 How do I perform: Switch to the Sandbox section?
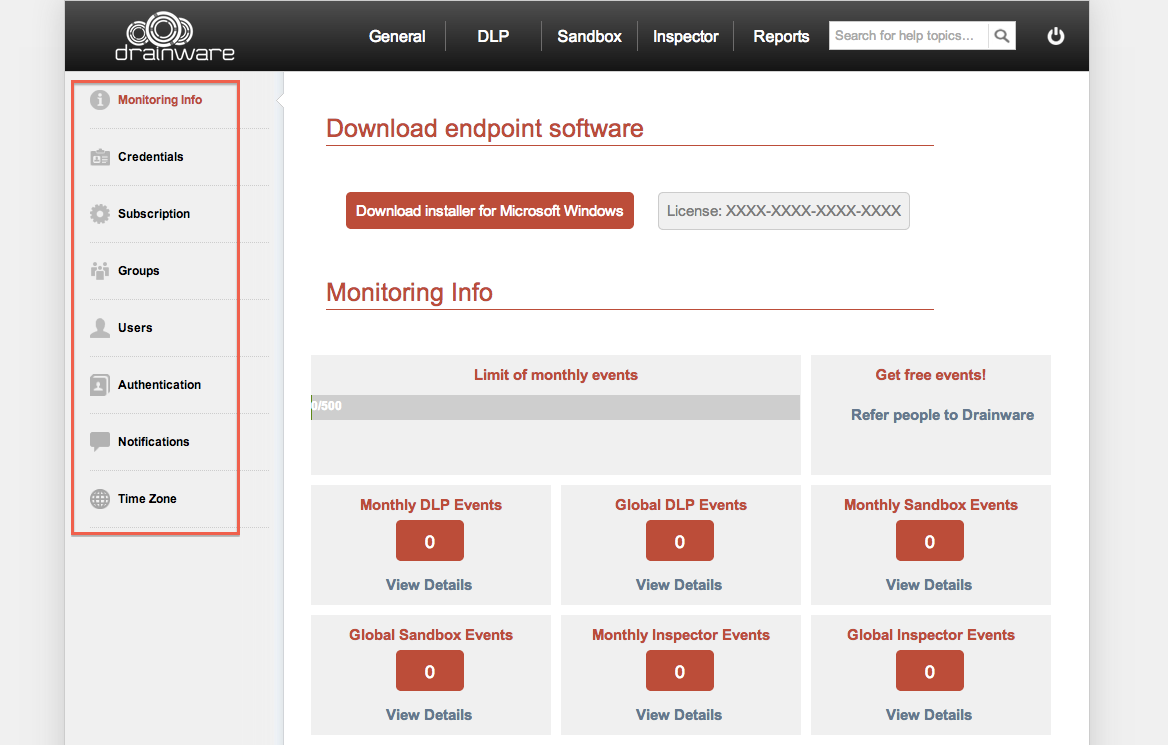pos(589,37)
